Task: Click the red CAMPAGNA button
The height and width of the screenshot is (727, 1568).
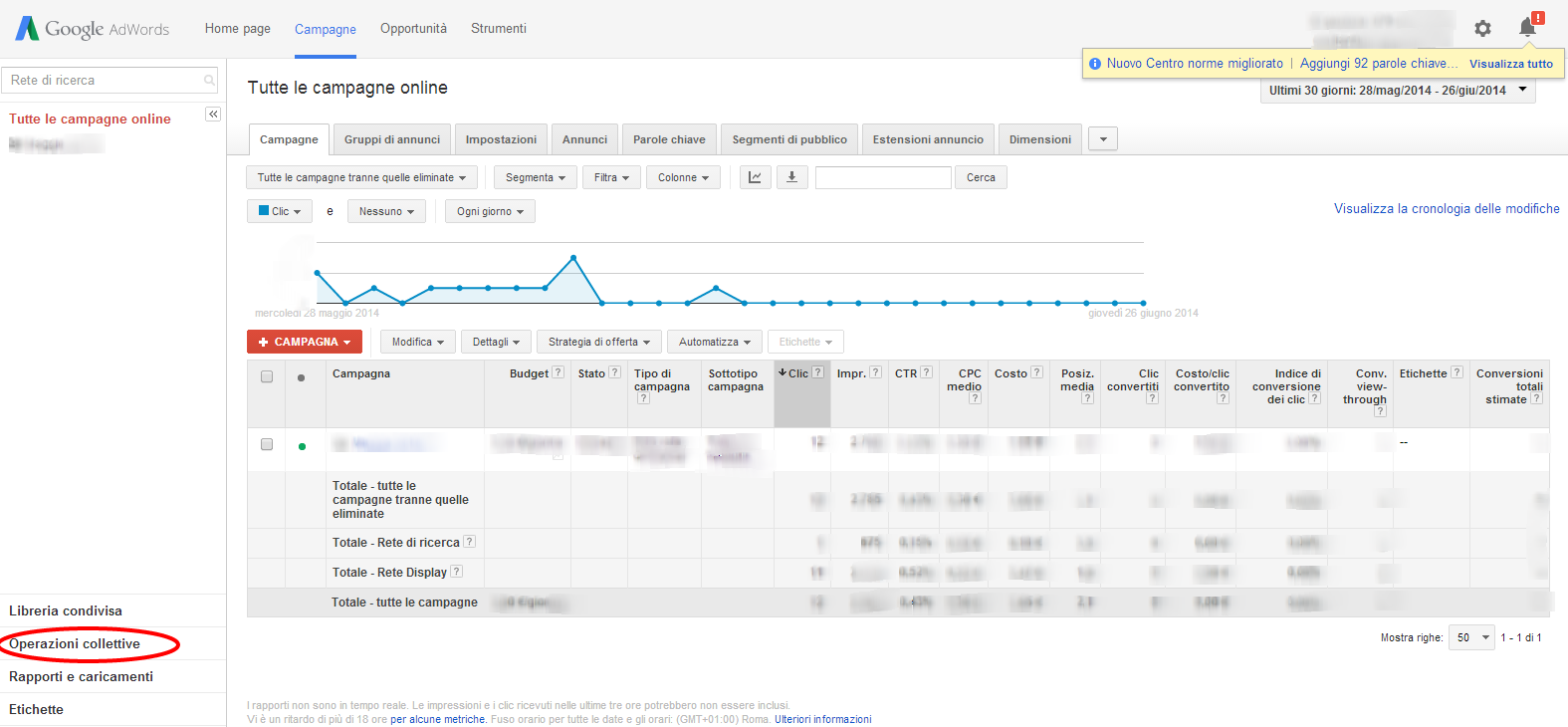Action: click(x=304, y=342)
